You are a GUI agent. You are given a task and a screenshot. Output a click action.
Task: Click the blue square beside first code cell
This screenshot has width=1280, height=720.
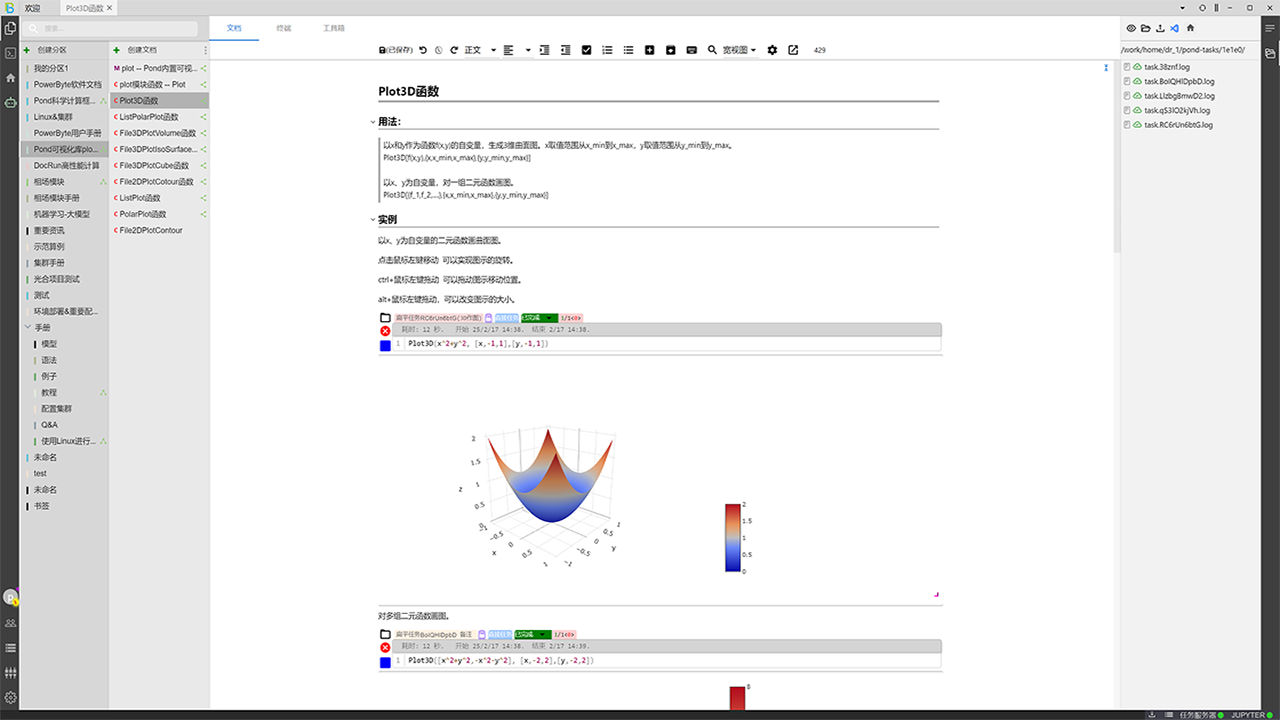pyautogui.click(x=385, y=346)
